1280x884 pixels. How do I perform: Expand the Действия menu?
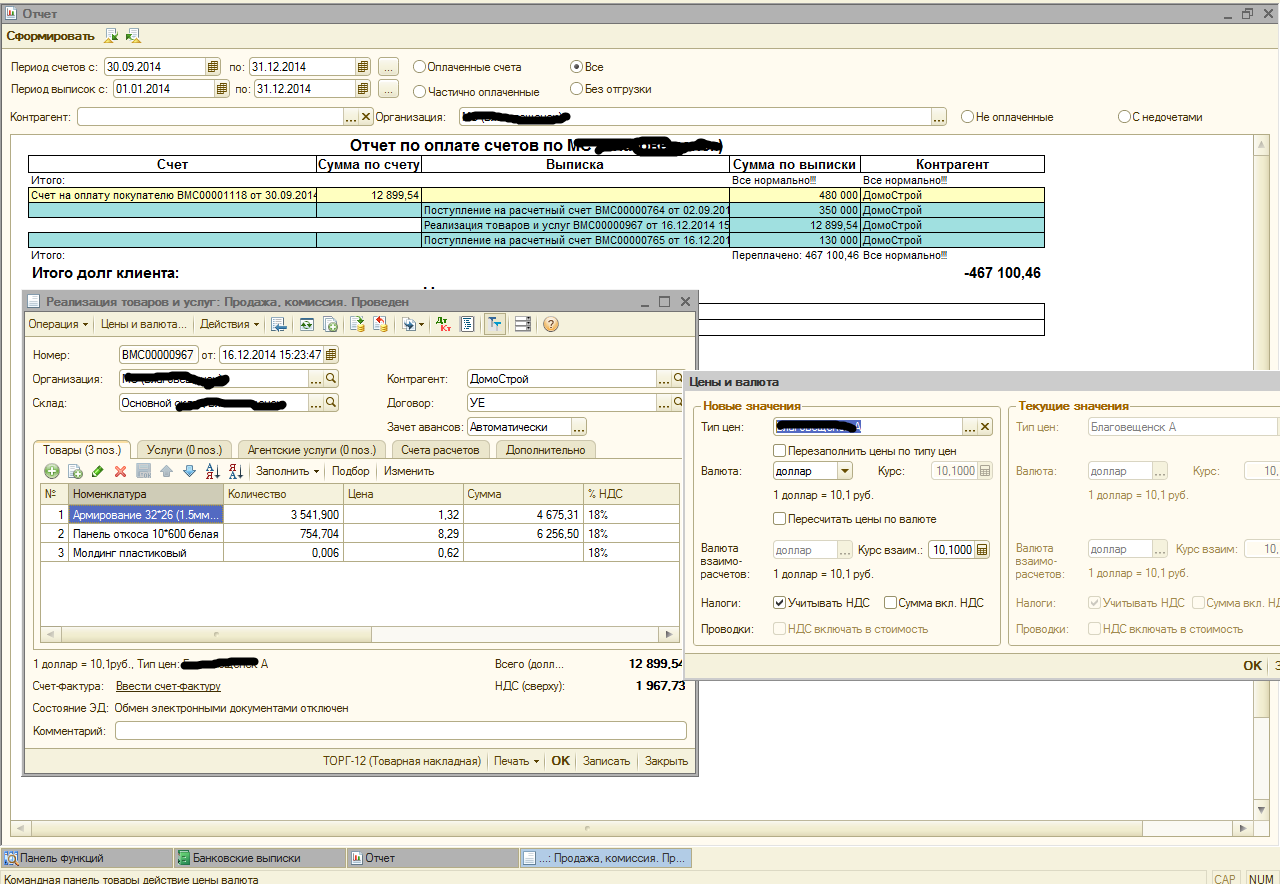point(230,324)
